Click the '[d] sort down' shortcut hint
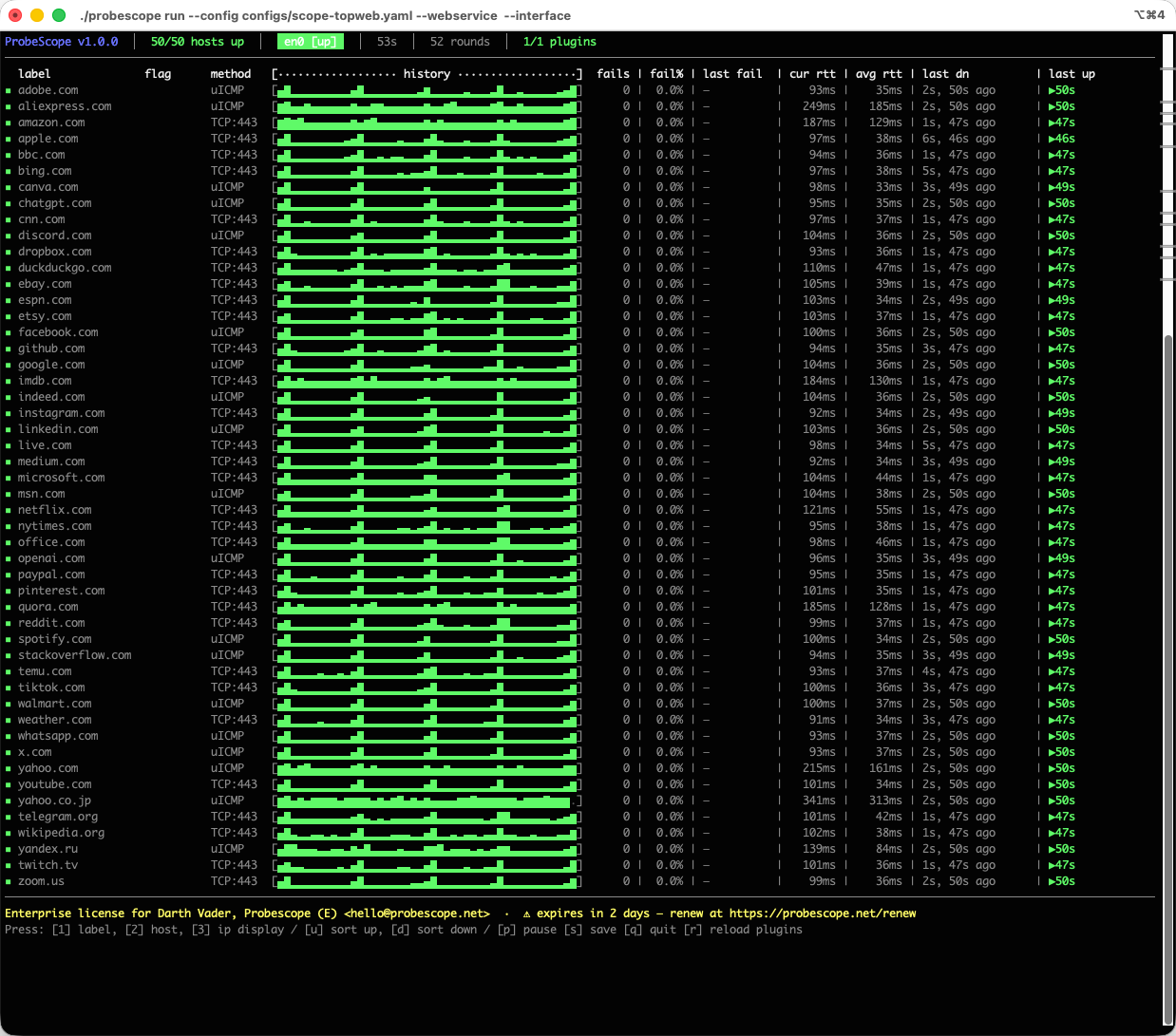The height and width of the screenshot is (1036, 1176). 434,930
